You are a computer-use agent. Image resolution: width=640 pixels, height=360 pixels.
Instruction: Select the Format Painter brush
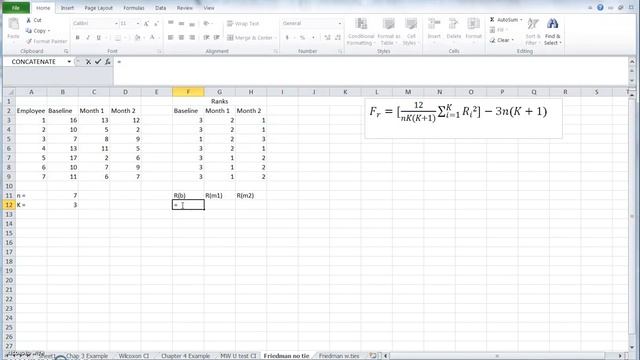pyautogui.click(x=29, y=41)
